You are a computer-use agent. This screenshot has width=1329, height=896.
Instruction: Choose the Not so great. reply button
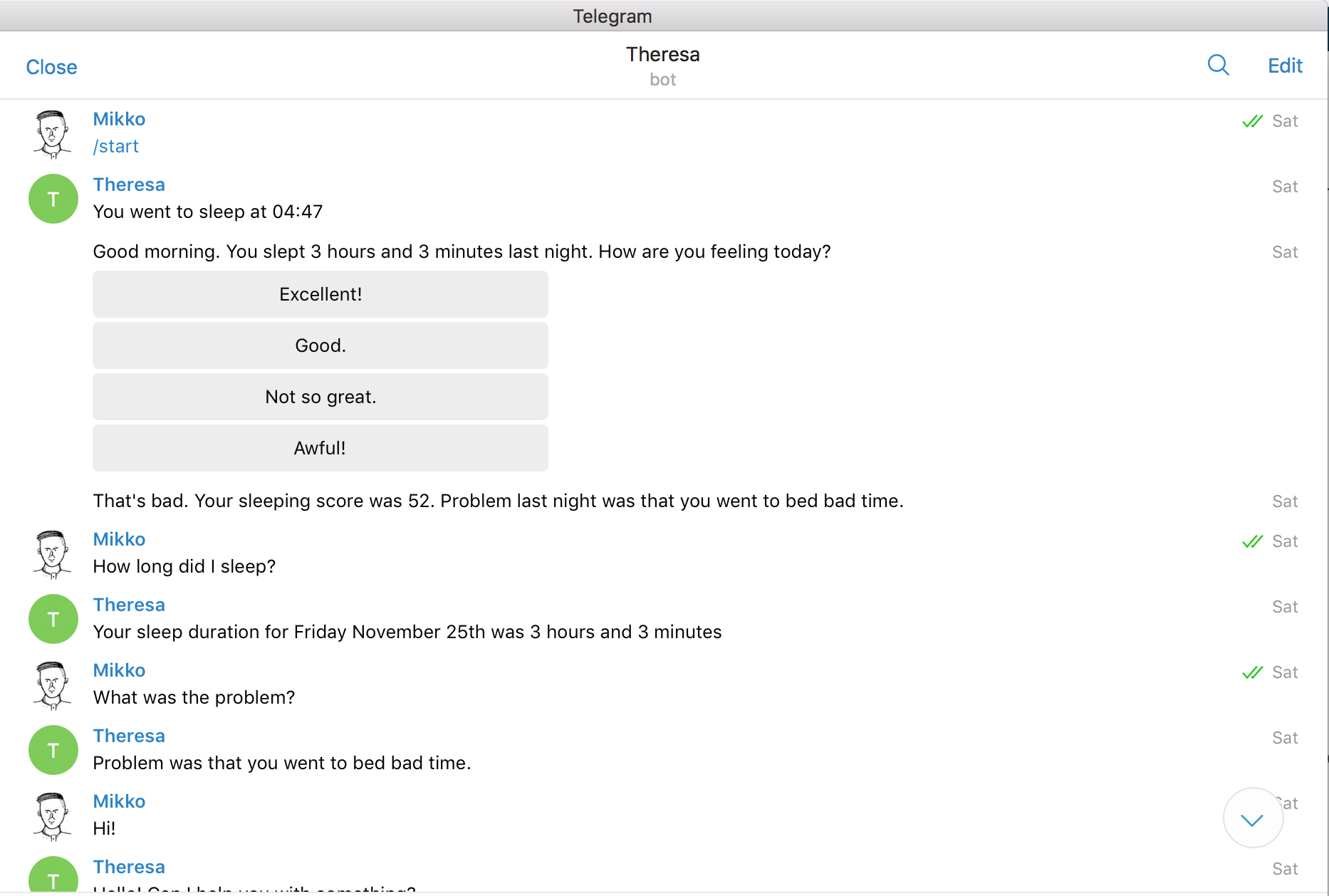(x=320, y=397)
